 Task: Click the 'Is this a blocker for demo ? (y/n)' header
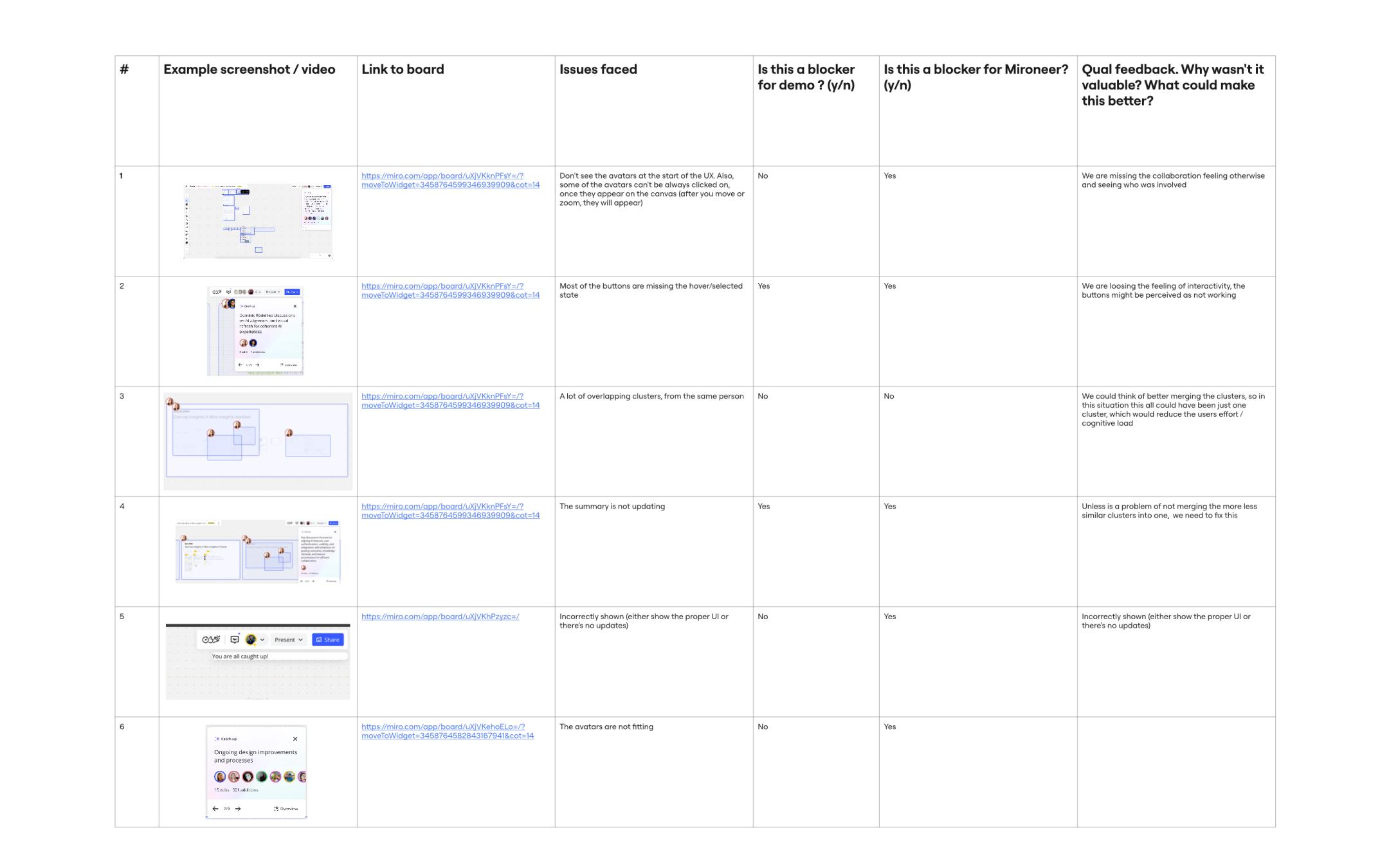coord(806,77)
